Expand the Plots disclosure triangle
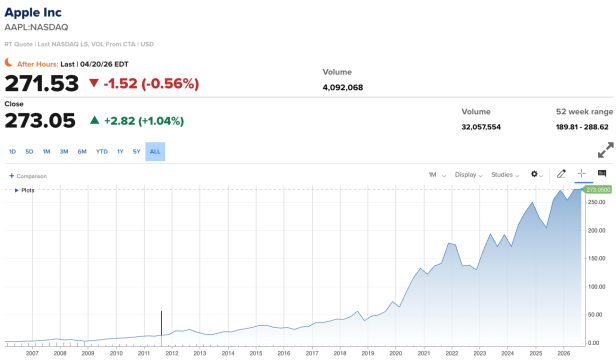 pos(16,190)
